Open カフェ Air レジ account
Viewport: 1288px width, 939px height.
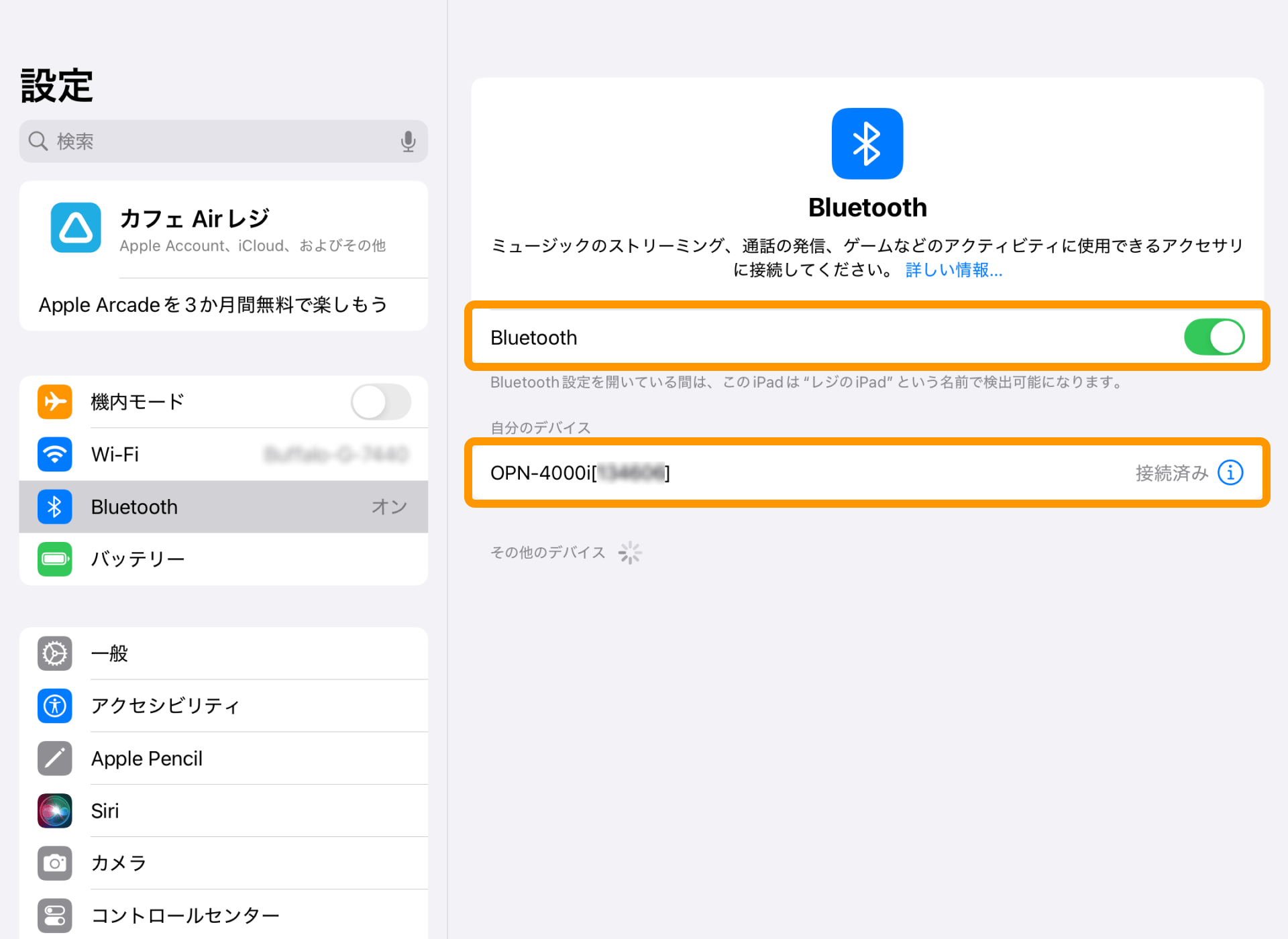coord(223,229)
